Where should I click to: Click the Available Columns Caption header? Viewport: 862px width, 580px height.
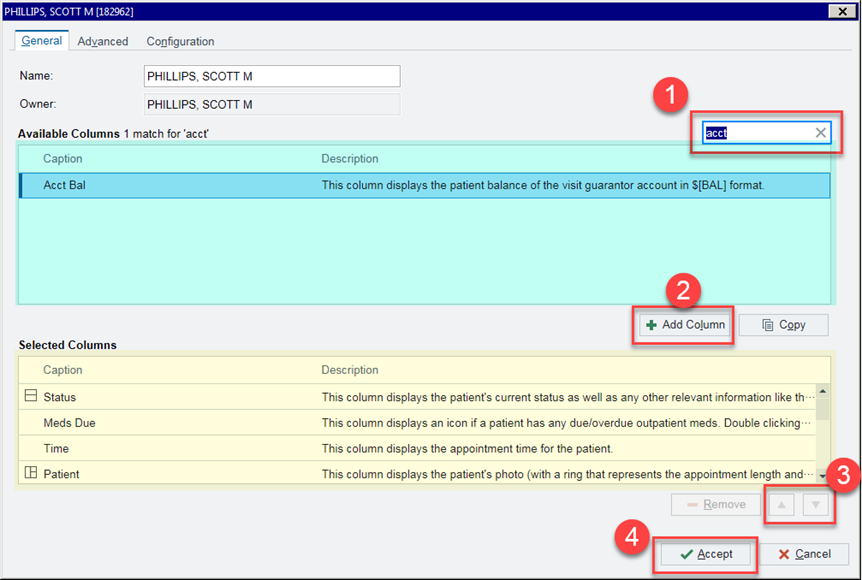63,158
